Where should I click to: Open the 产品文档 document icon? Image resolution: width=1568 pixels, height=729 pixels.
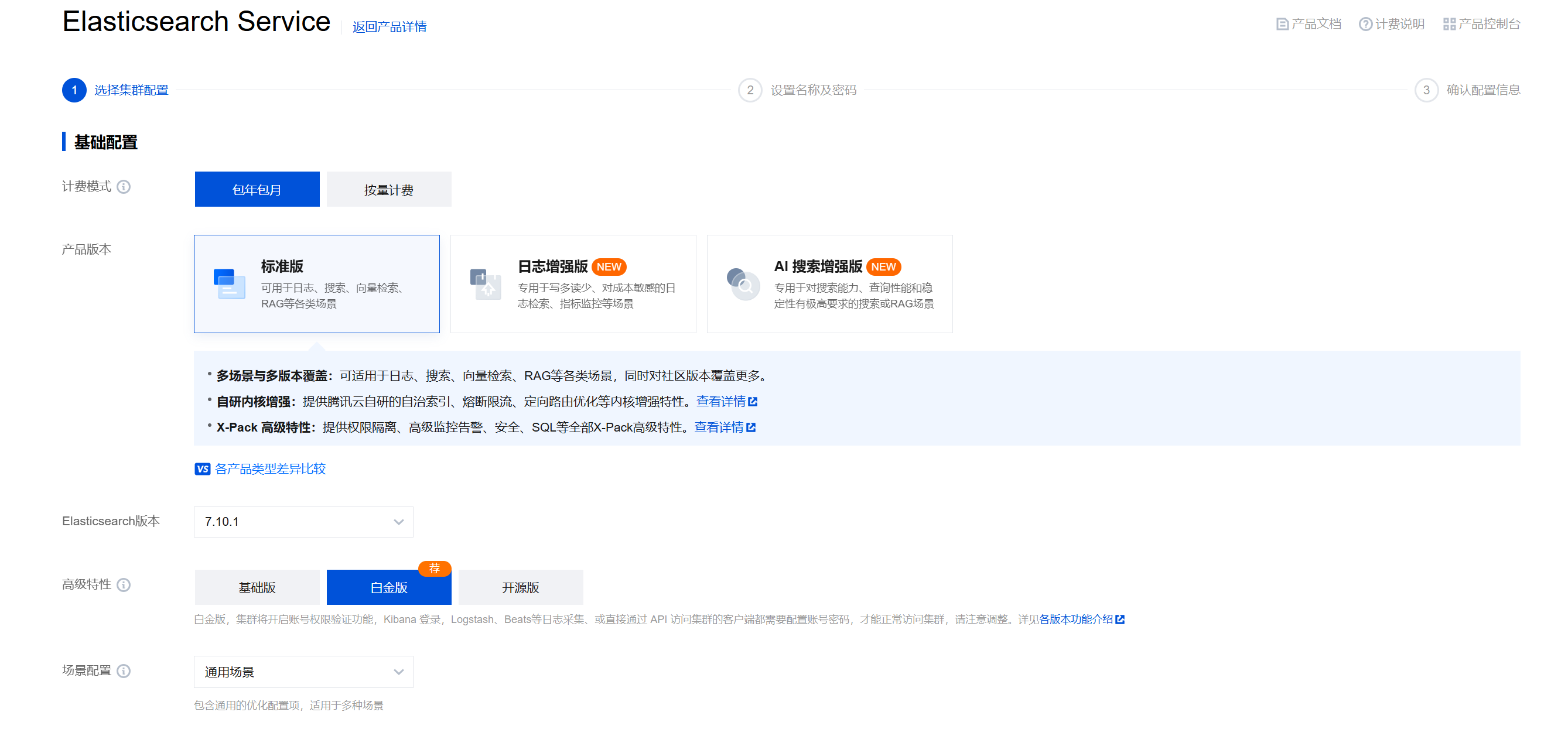pyautogui.click(x=1282, y=25)
